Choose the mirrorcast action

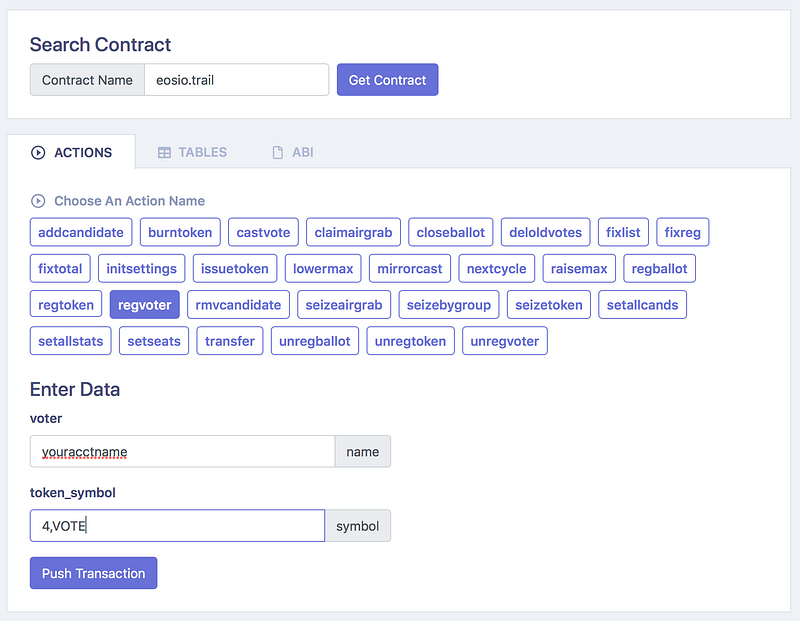tap(410, 268)
